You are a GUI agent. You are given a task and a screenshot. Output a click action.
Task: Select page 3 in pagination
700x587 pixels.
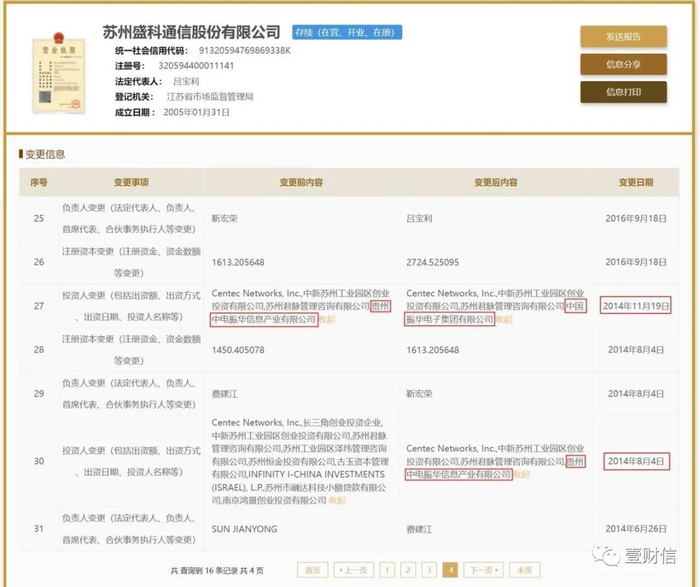pos(429,570)
